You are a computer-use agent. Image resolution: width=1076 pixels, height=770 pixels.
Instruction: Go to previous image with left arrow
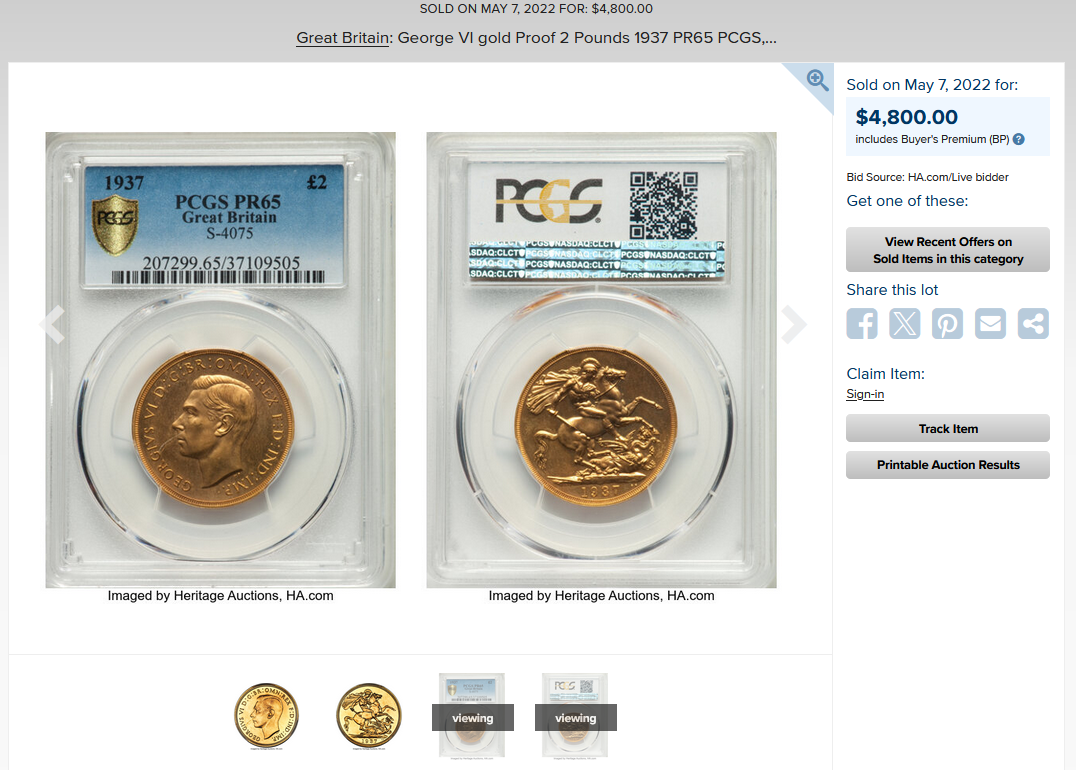53,324
